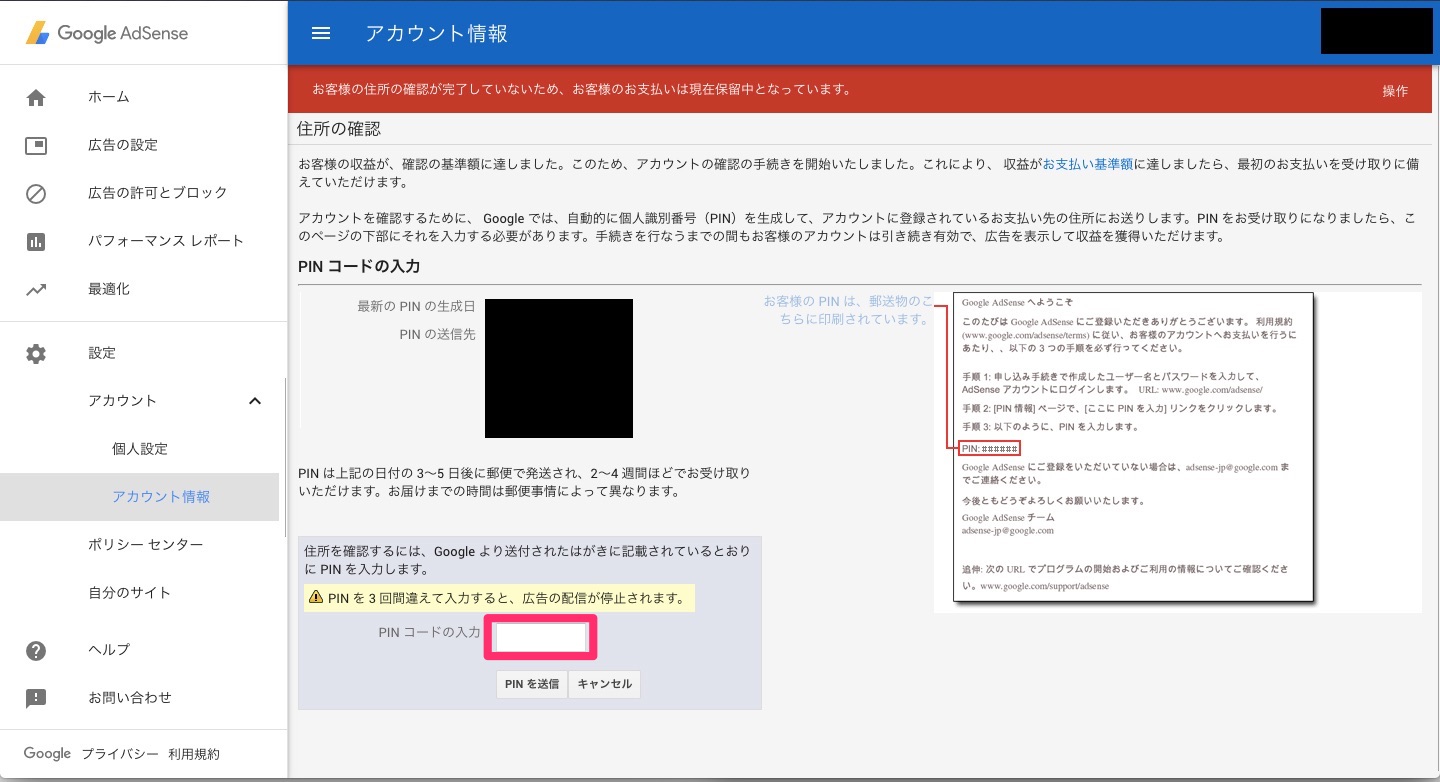Click the help question mark icon
1440x782 pixels.
36,650
